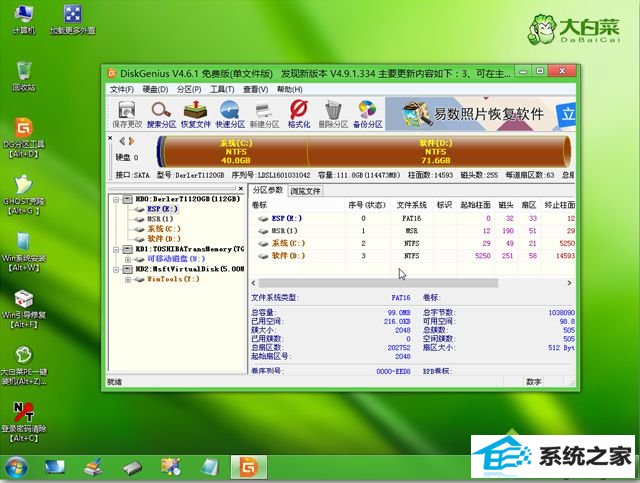Select MSR(1) in the disk tree
The image size is (640, 483).
pos(160,219)
